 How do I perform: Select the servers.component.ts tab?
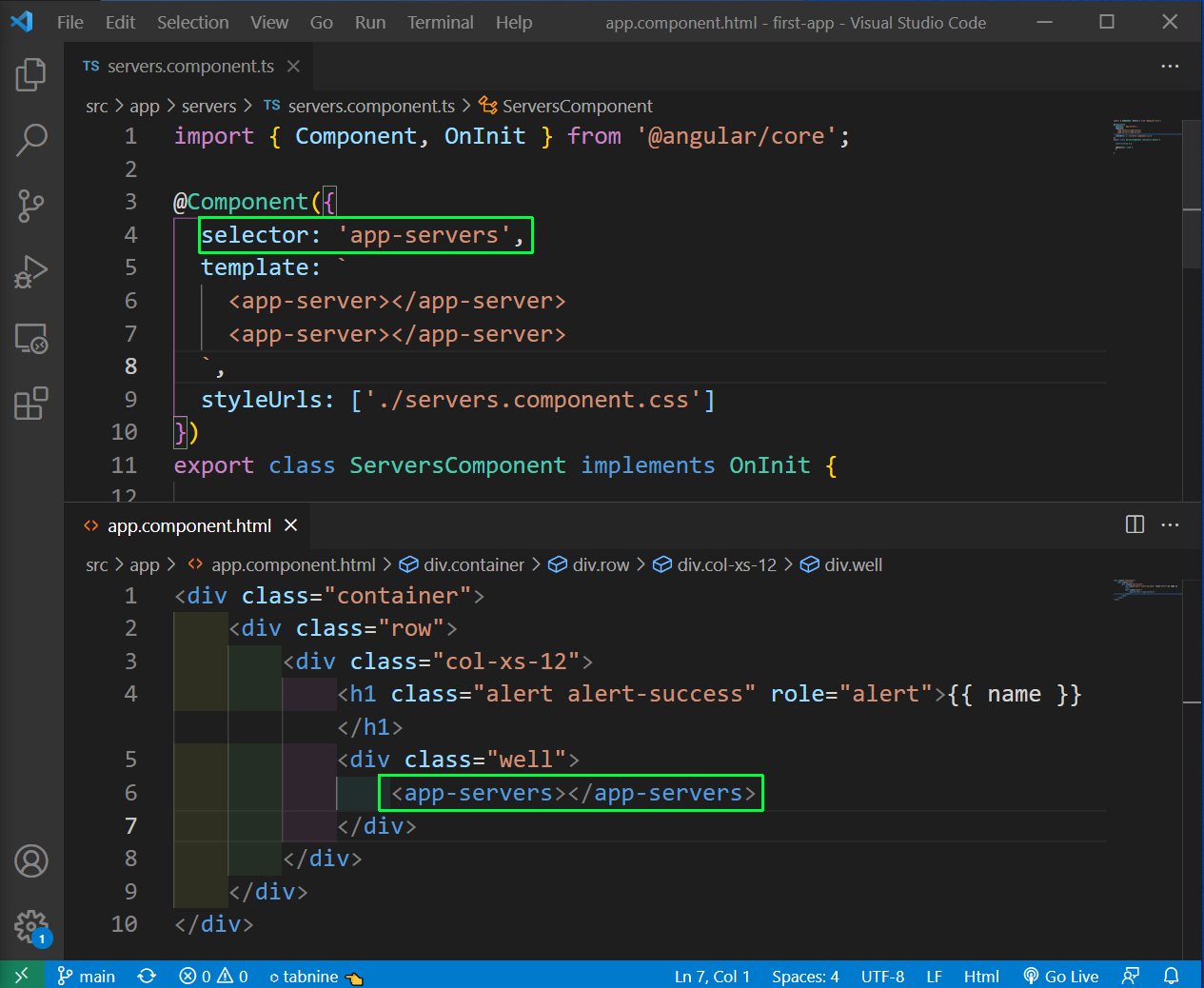[x=189, y=66]
